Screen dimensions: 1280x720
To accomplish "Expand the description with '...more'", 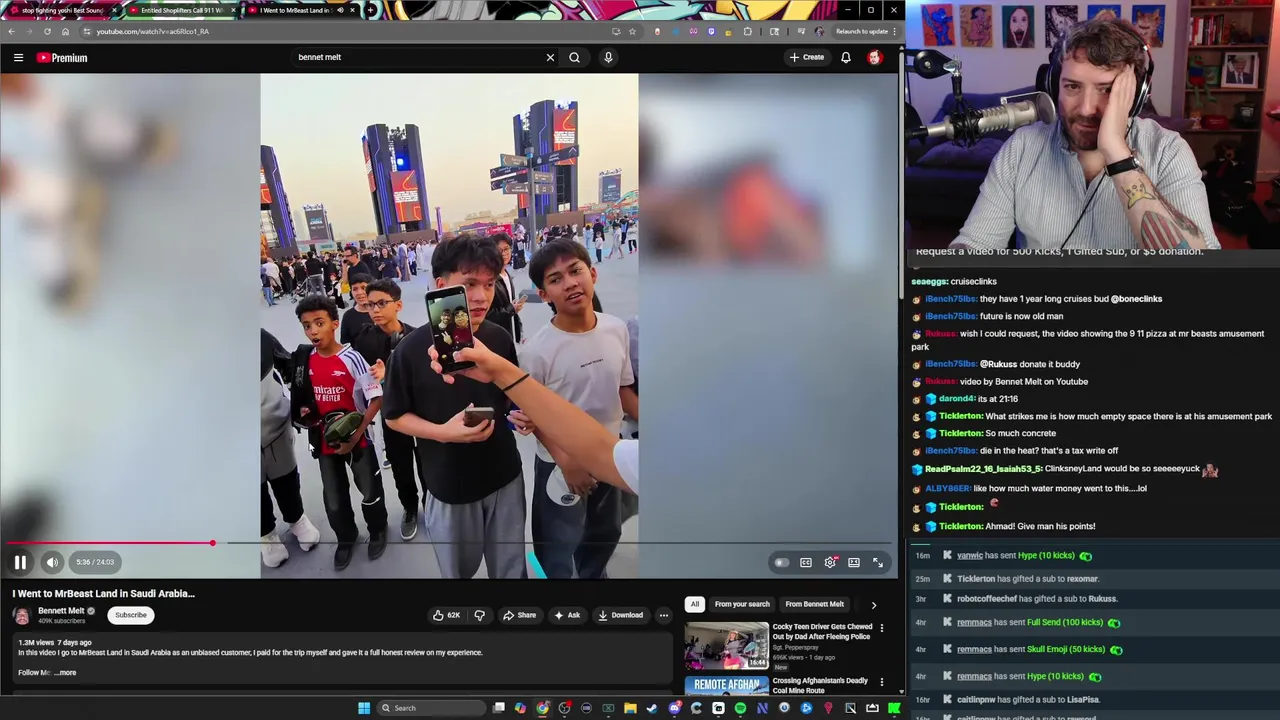I will 66,672.
